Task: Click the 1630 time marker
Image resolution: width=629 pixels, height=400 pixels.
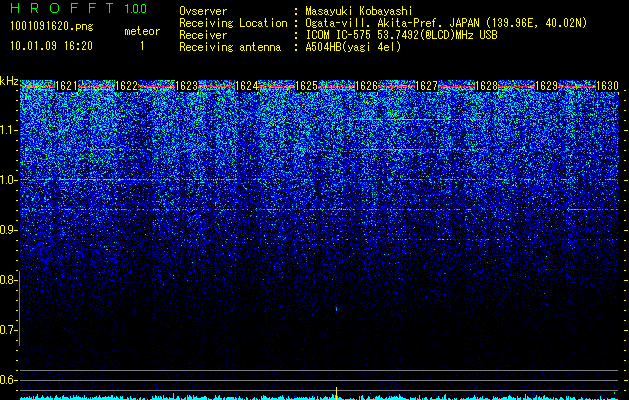Action: click(x=607, y=86)
